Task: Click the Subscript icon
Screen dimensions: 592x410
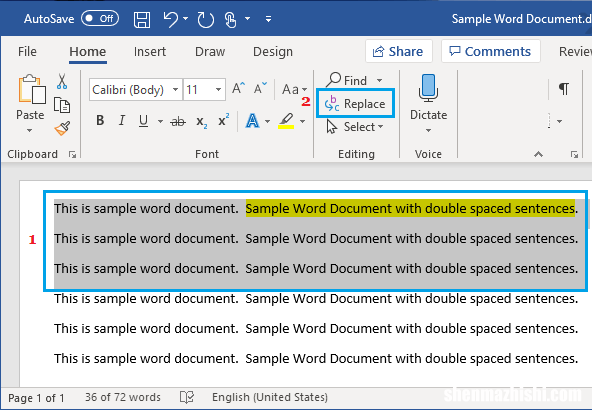Action: click(x=202, y=122)
